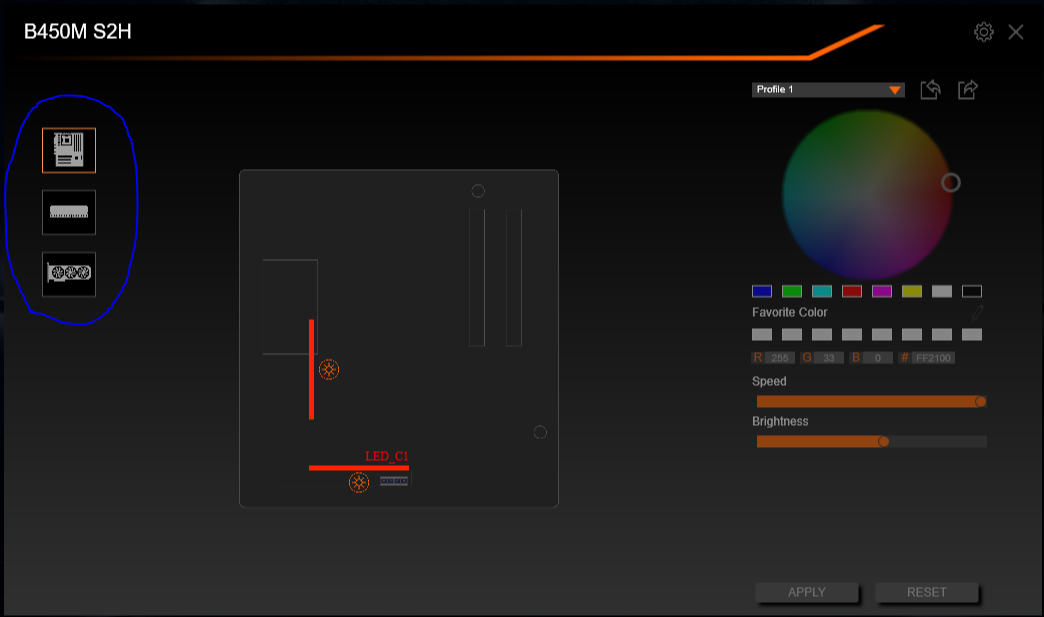Viewport: 1044px width, 617px height.
Task: Open settings with the gear icon
Action: (983, 32)
